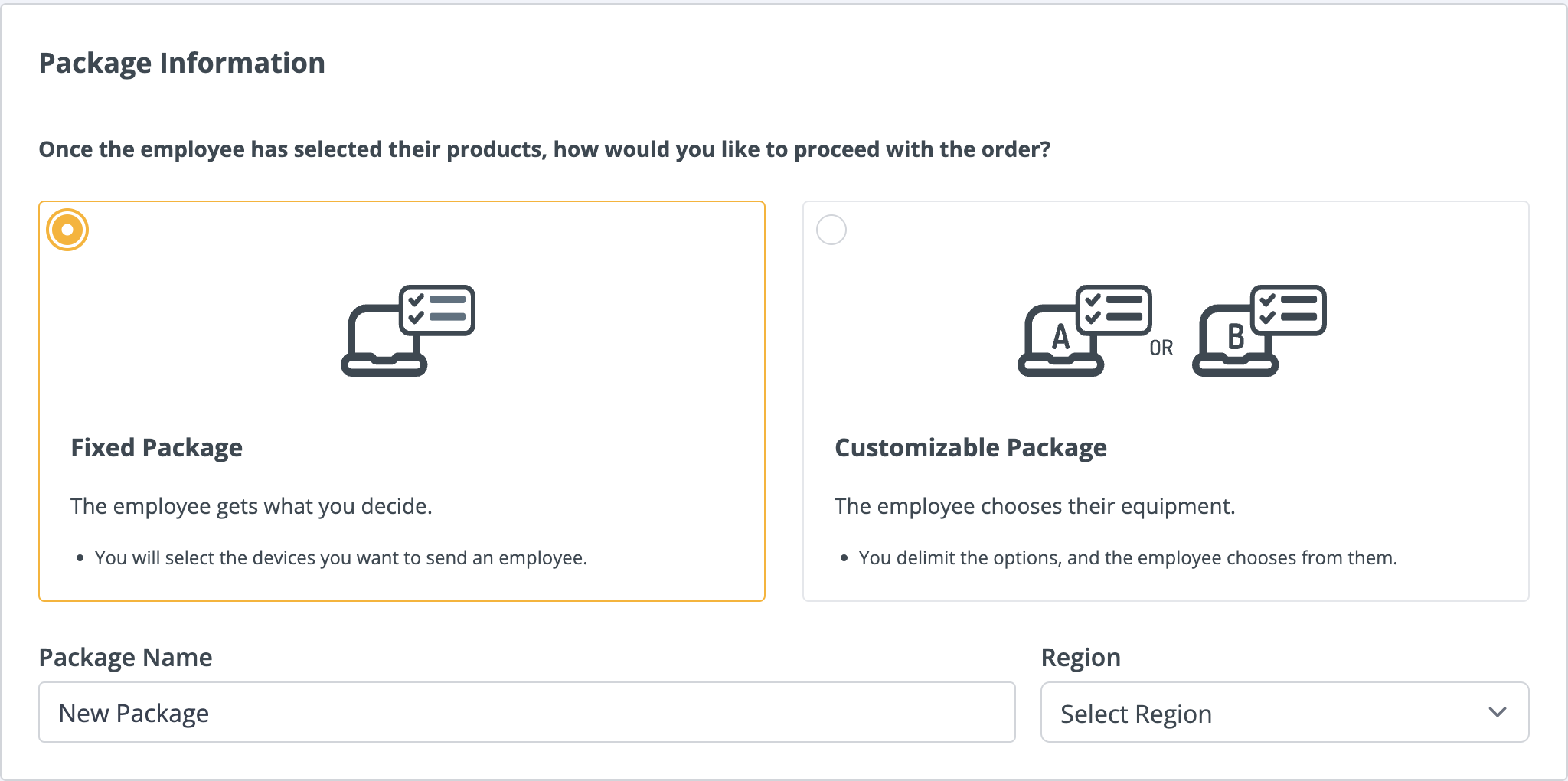Click the order proceed question text

pyautogui.click(x=544, y=149)
